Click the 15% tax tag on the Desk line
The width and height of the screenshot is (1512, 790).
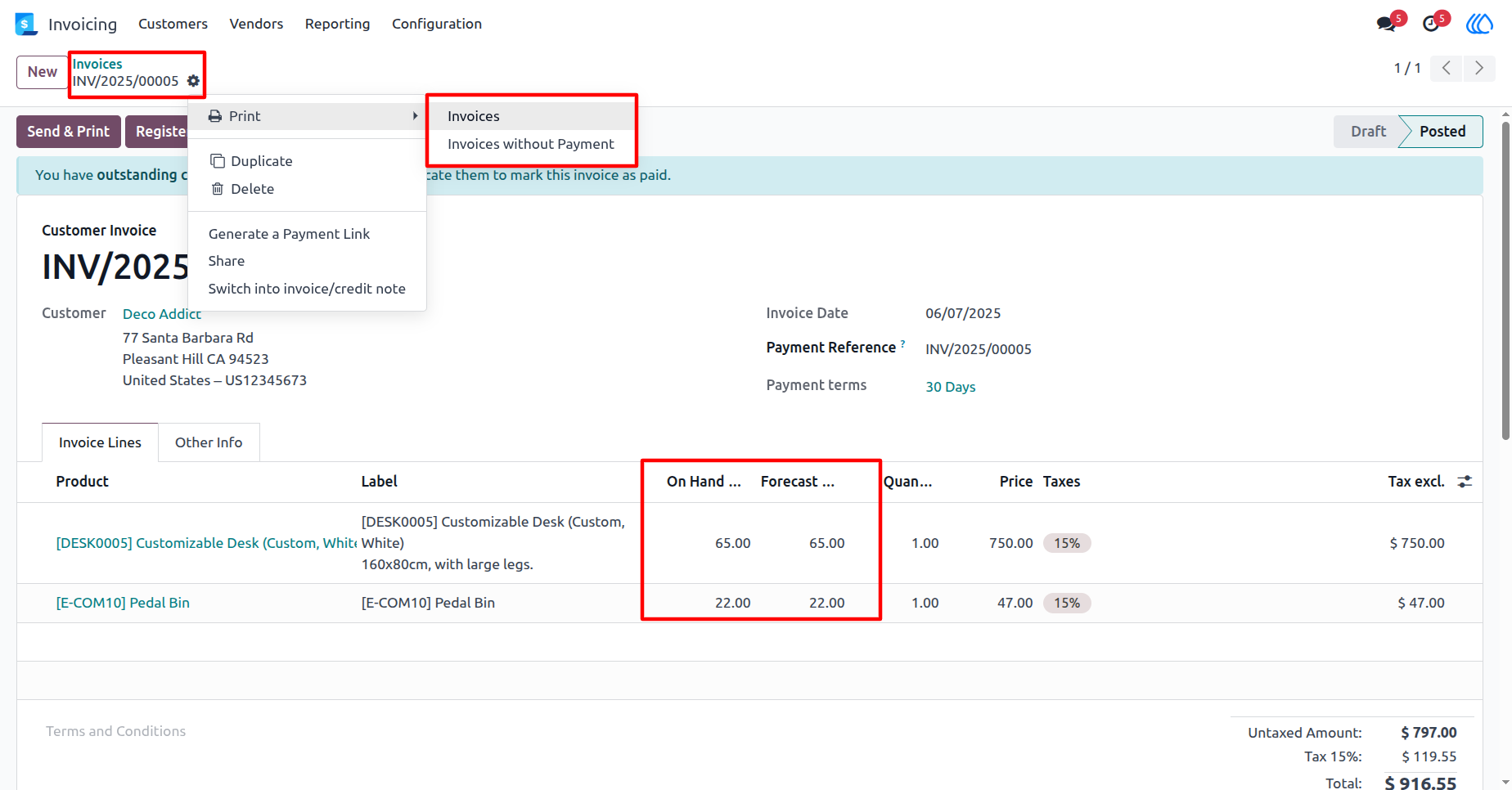click(x=1067, y=543)
